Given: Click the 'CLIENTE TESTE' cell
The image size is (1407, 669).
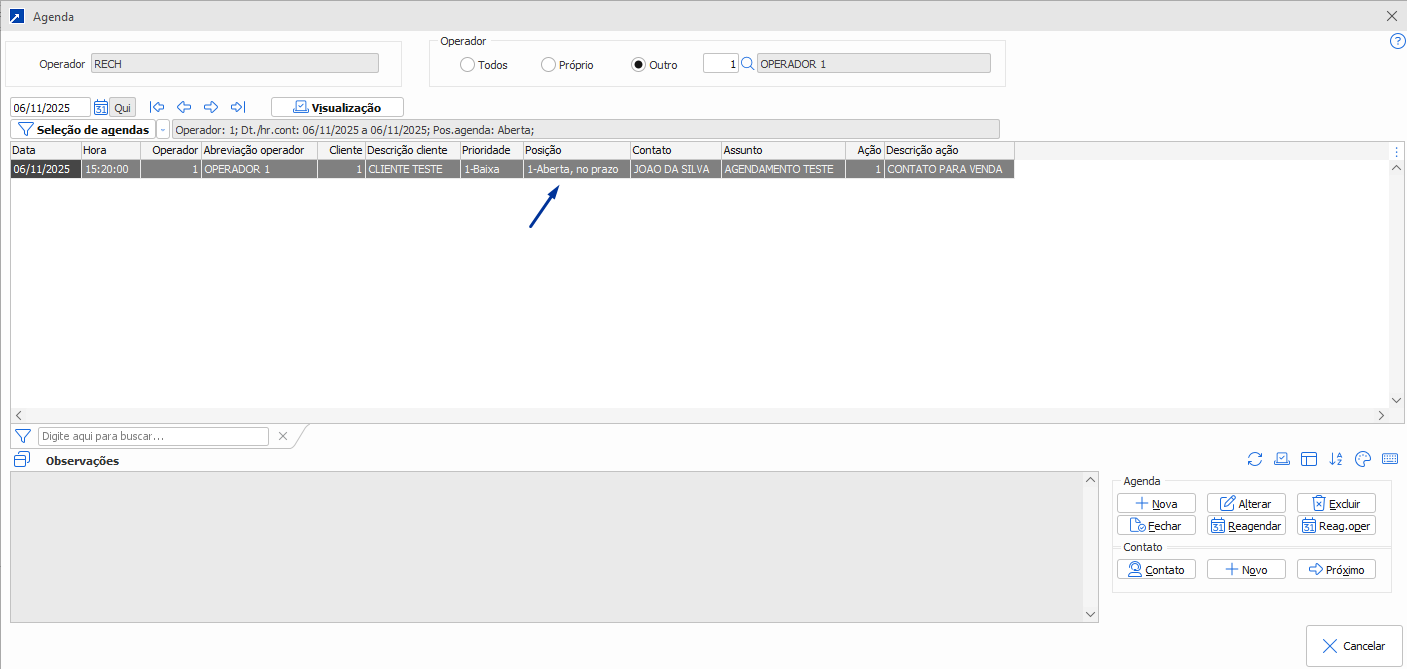Looking at the screenshot, I should click(413, 169).
